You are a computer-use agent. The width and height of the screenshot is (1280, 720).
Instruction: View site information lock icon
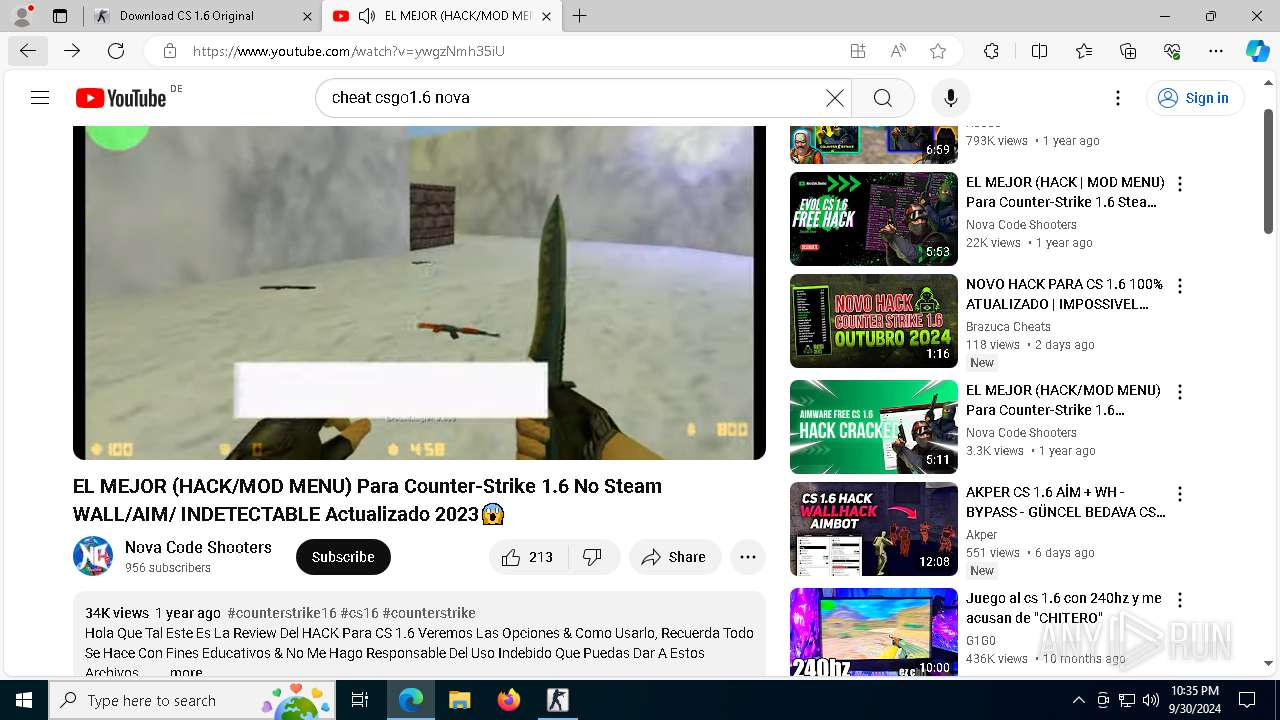coord(170,51)
